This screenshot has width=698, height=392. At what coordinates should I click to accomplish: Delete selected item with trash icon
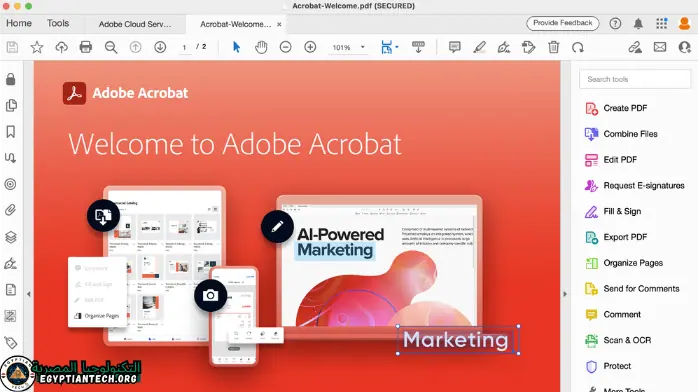coord(553,47)
